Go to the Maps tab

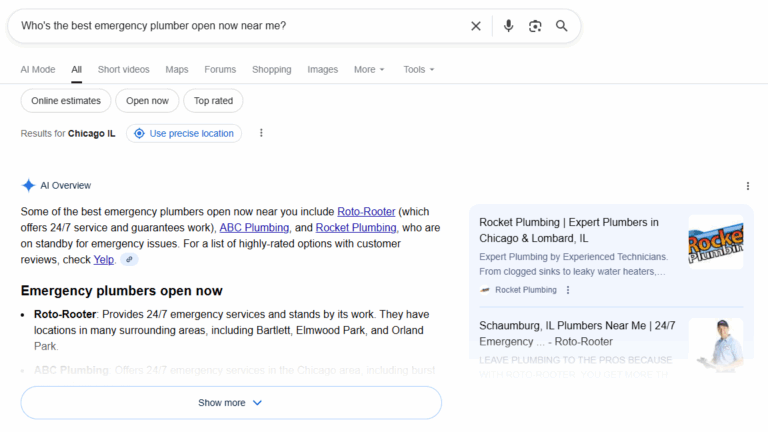point(177,70)
